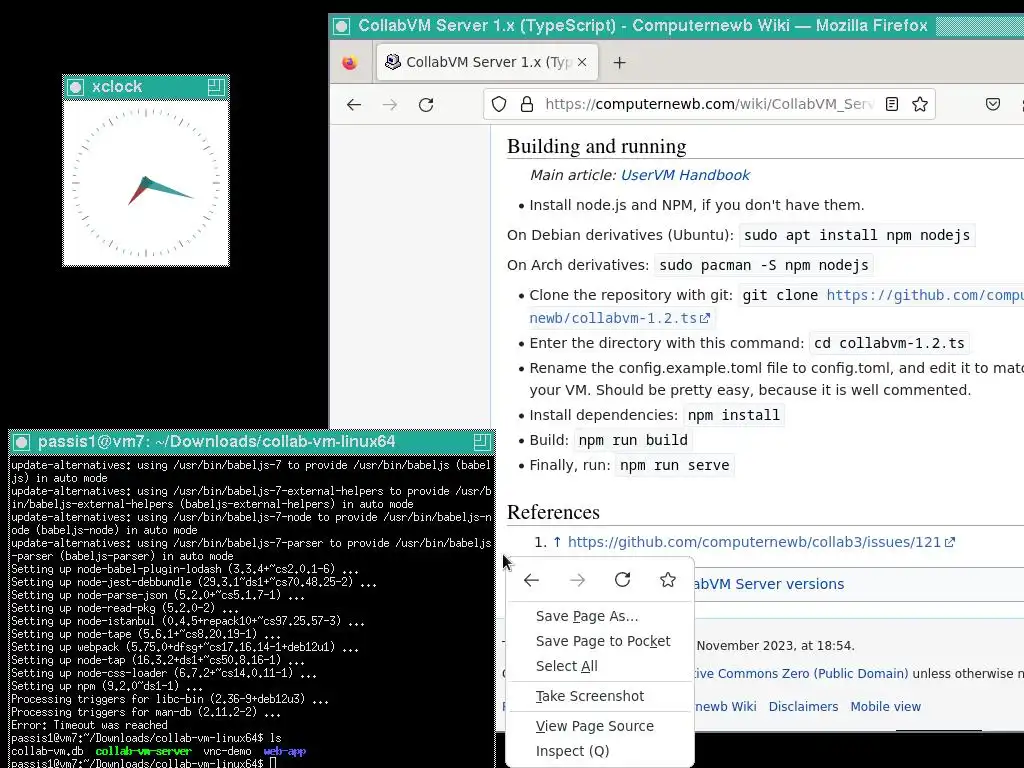Click the 'npm install' code snippet
The image size is (1024, 768).
(x=733, y=415)
